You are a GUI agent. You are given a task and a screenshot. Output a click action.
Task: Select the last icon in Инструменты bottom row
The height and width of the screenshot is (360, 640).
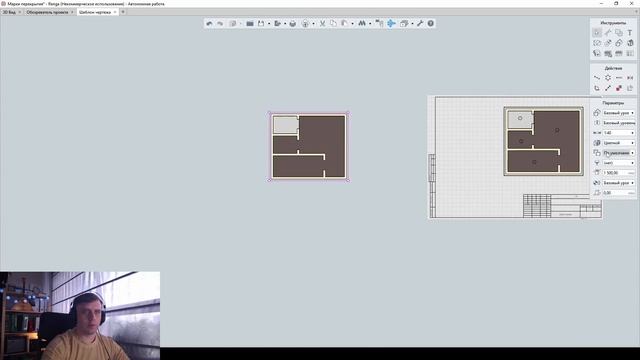pyautogui.click(x=630, y=53)
